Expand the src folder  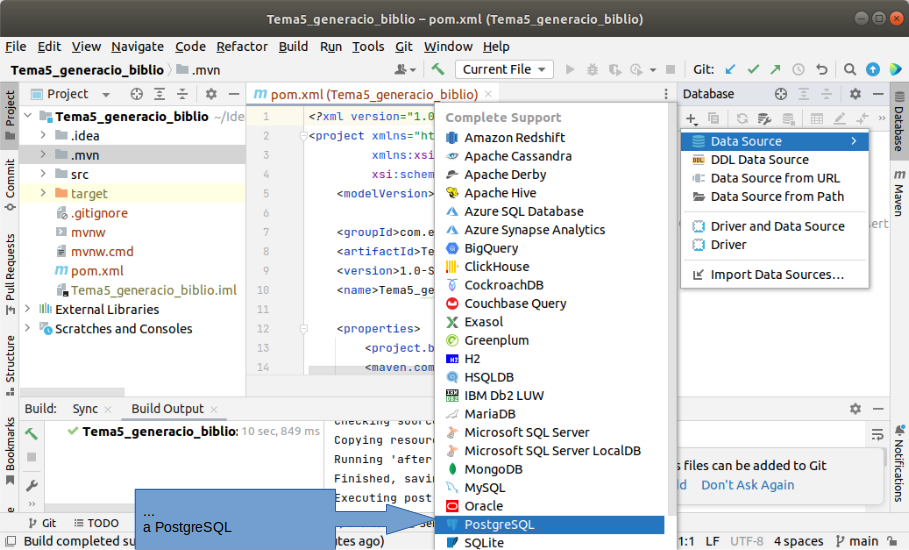43,174
